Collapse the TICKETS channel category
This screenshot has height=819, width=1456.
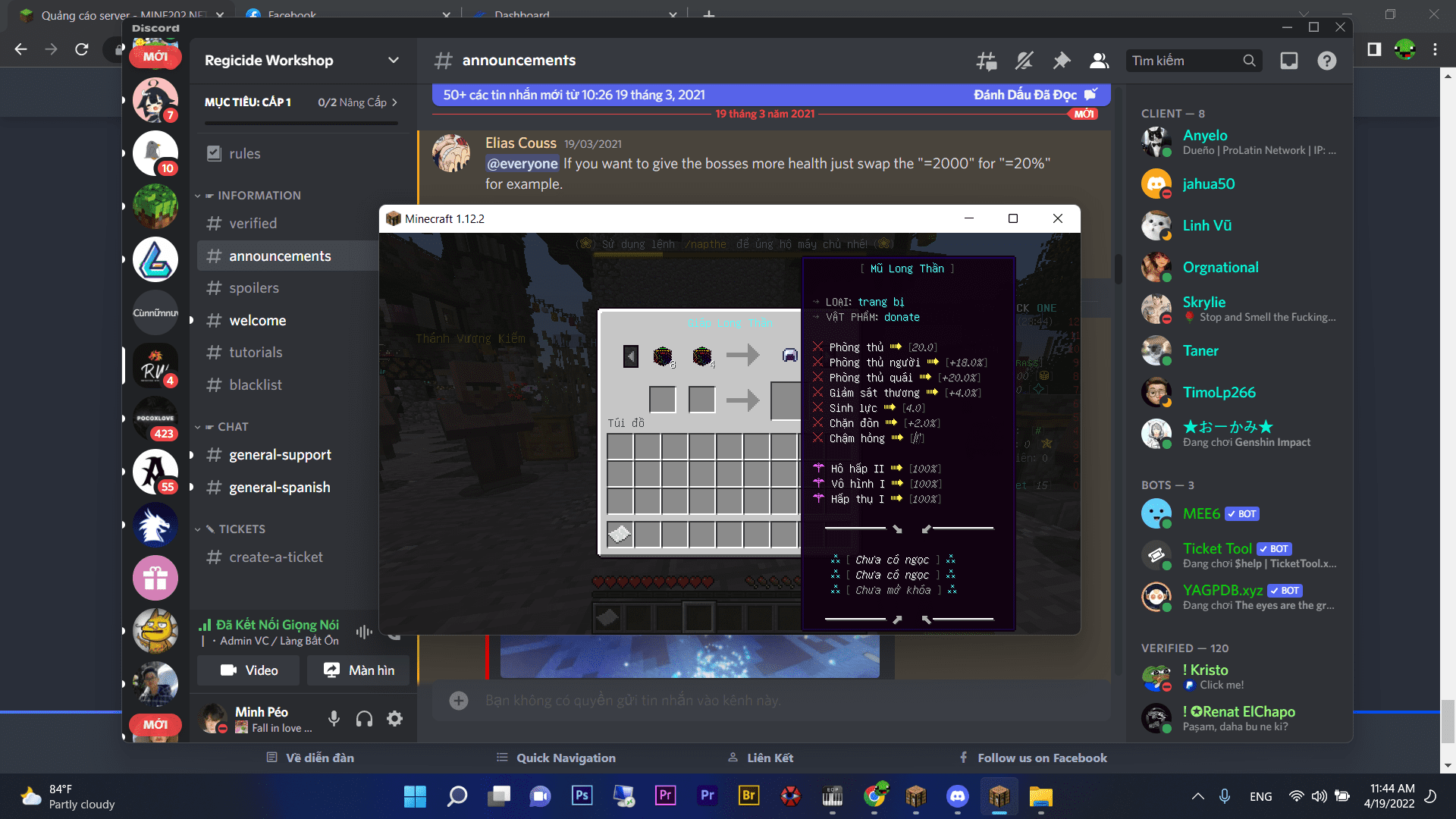click(241, 529)
